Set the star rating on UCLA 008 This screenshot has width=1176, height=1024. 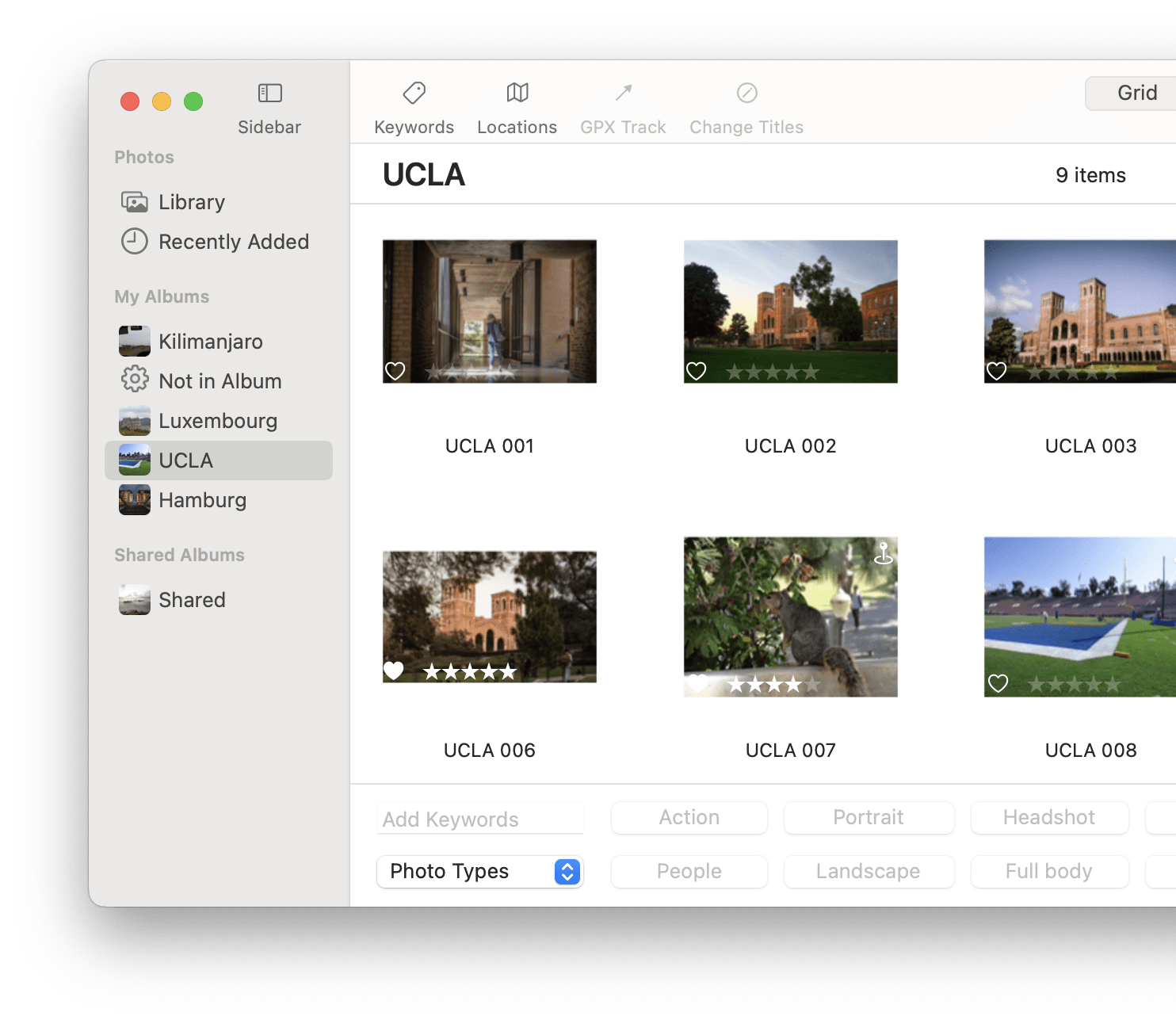pyautogui.click(x=1074, y=684)
